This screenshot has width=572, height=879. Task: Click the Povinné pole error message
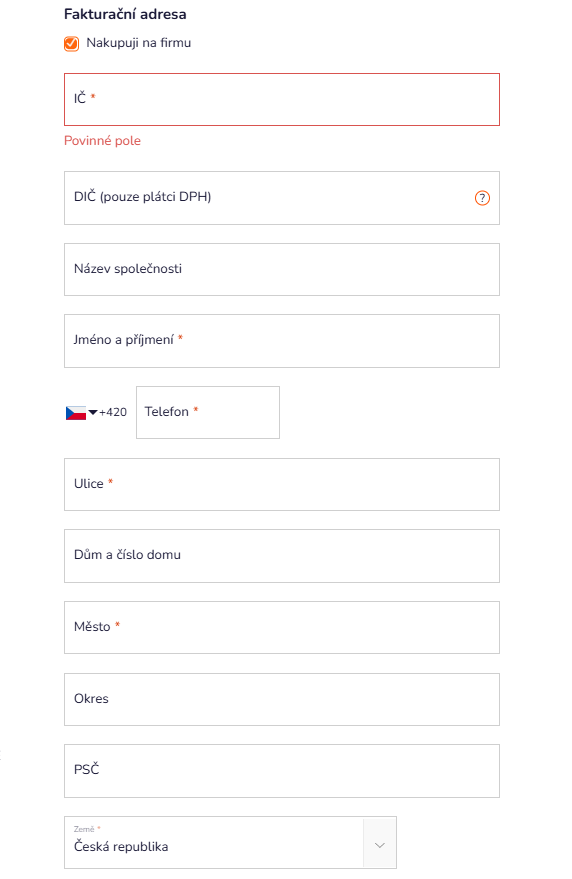point(102,141)
